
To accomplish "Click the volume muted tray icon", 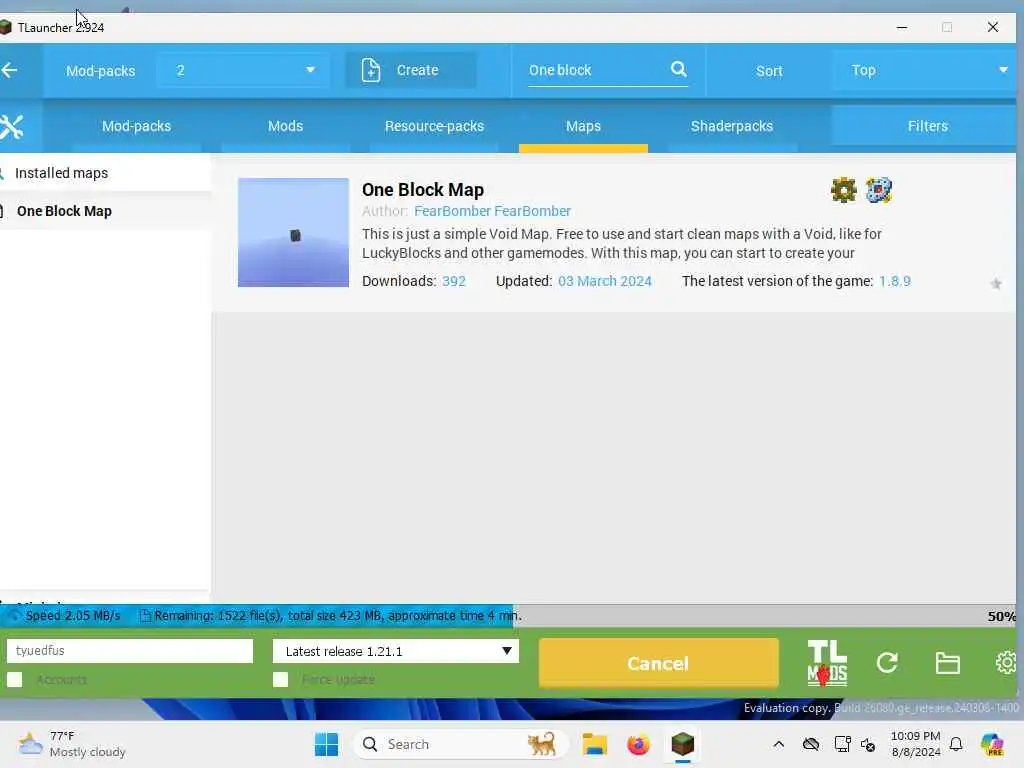I will [x=868, y=744].
